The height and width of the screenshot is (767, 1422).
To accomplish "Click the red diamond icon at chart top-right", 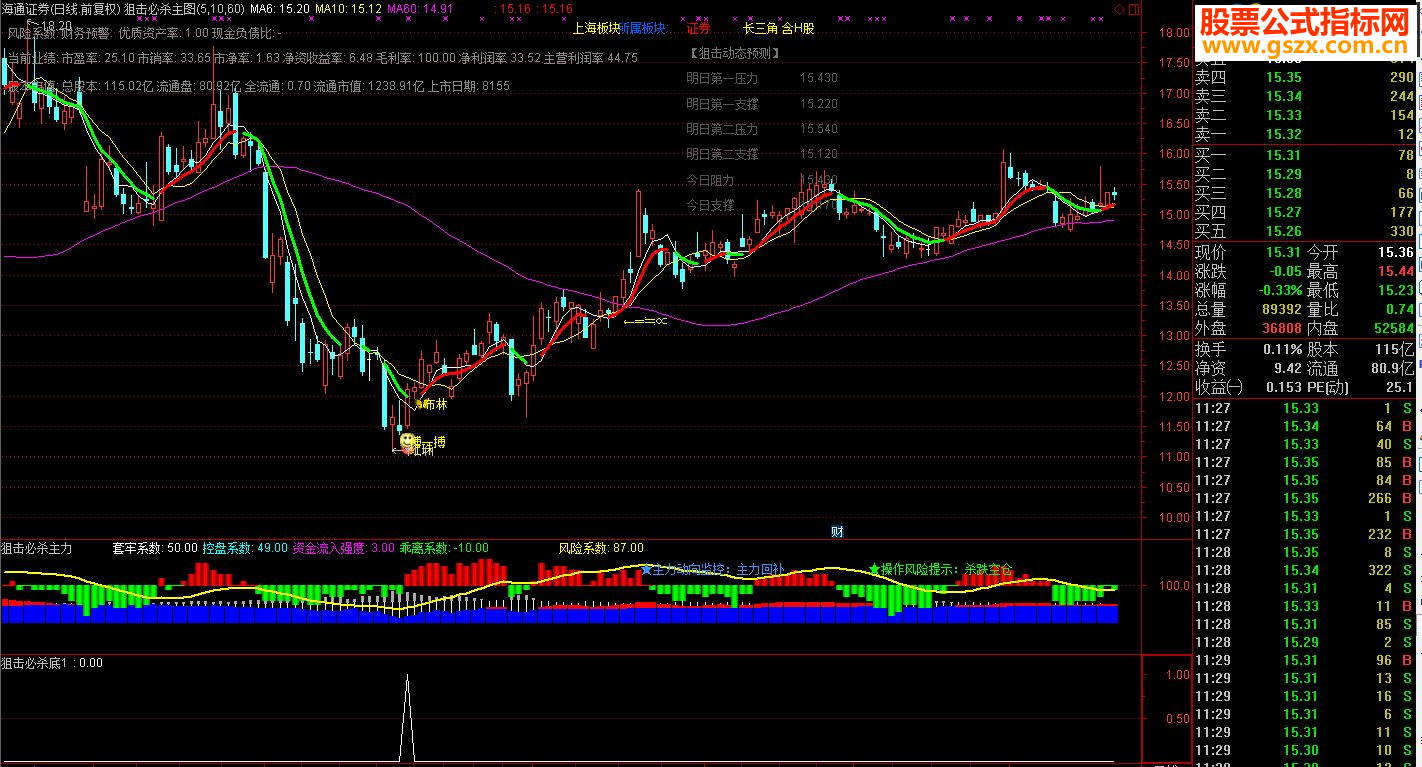I will pos(1120,9).
